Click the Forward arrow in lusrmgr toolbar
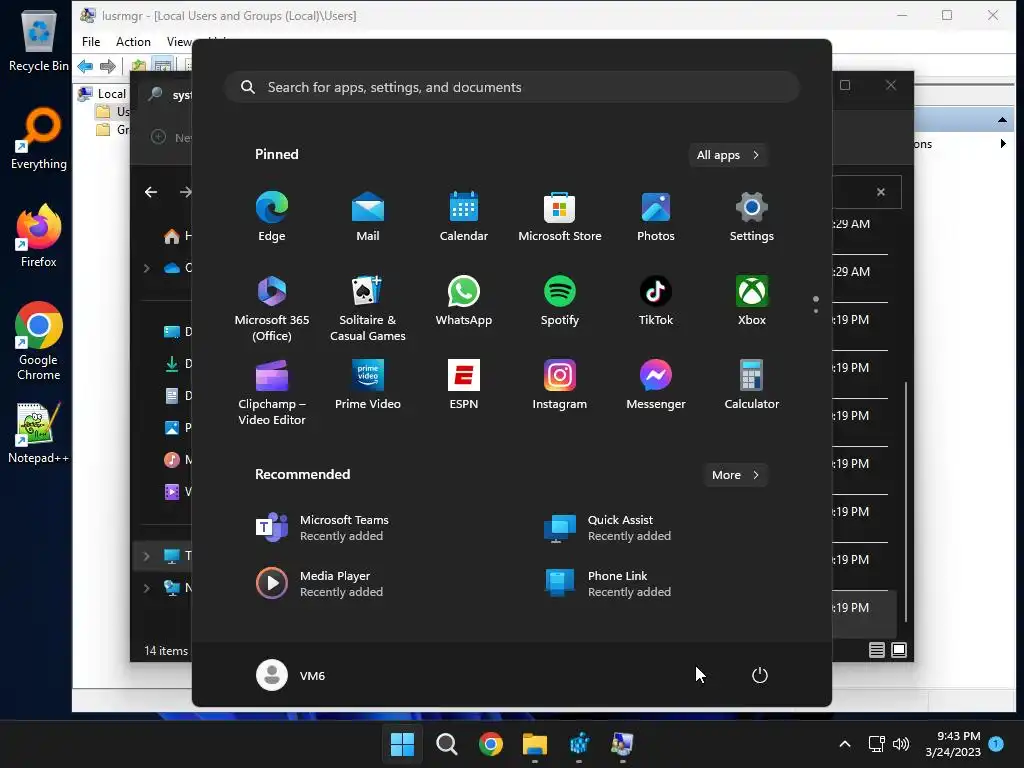 108,66
